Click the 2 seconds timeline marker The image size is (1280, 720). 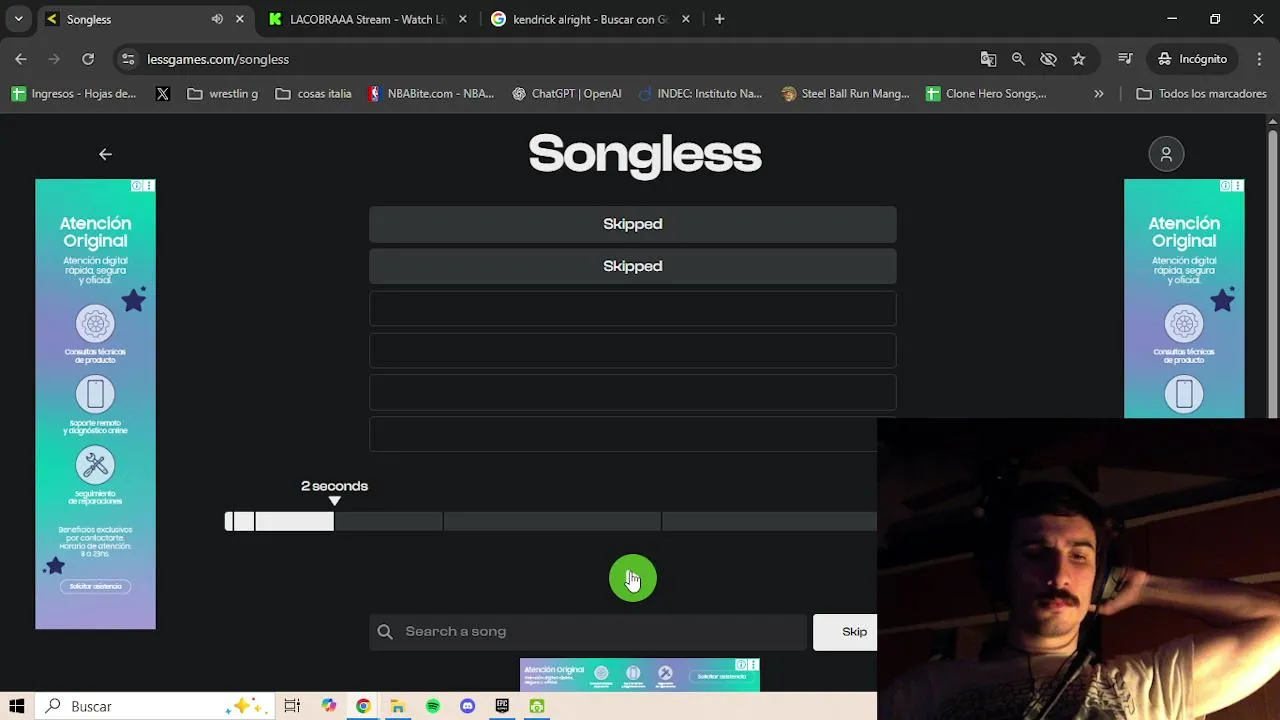pyautogui.click(x=334, y=492)
